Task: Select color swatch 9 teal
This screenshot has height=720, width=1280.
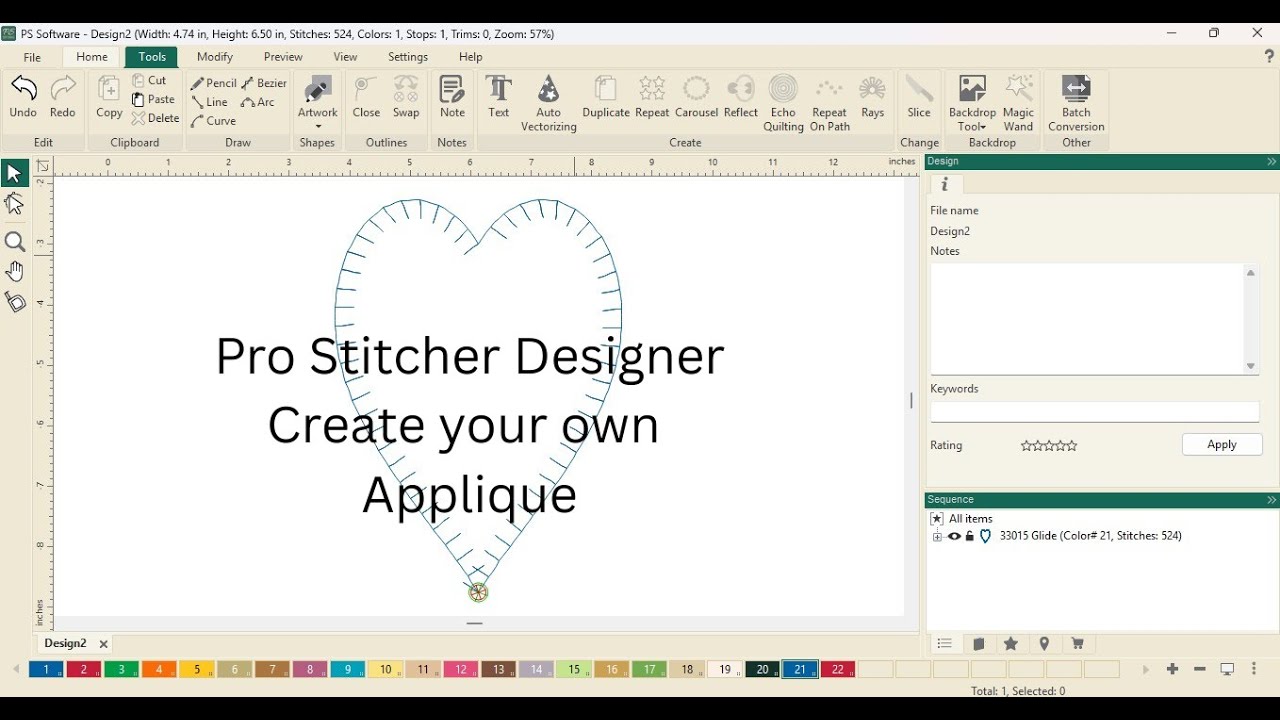Action: [347, 669]
